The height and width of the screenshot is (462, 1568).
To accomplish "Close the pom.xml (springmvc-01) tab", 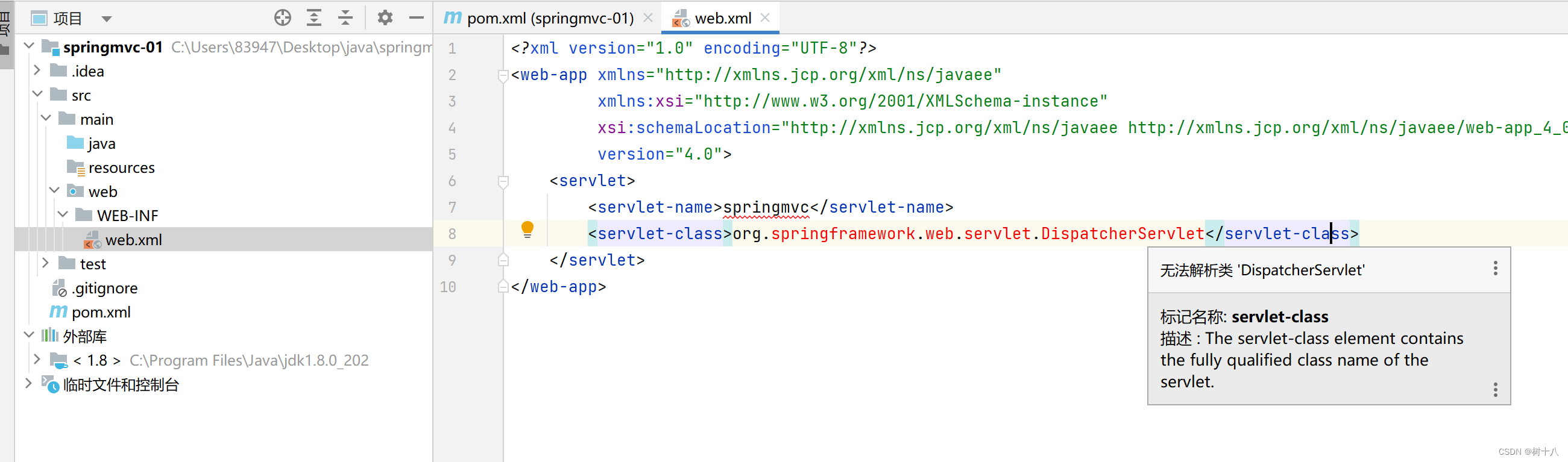I will click(648, 18).
